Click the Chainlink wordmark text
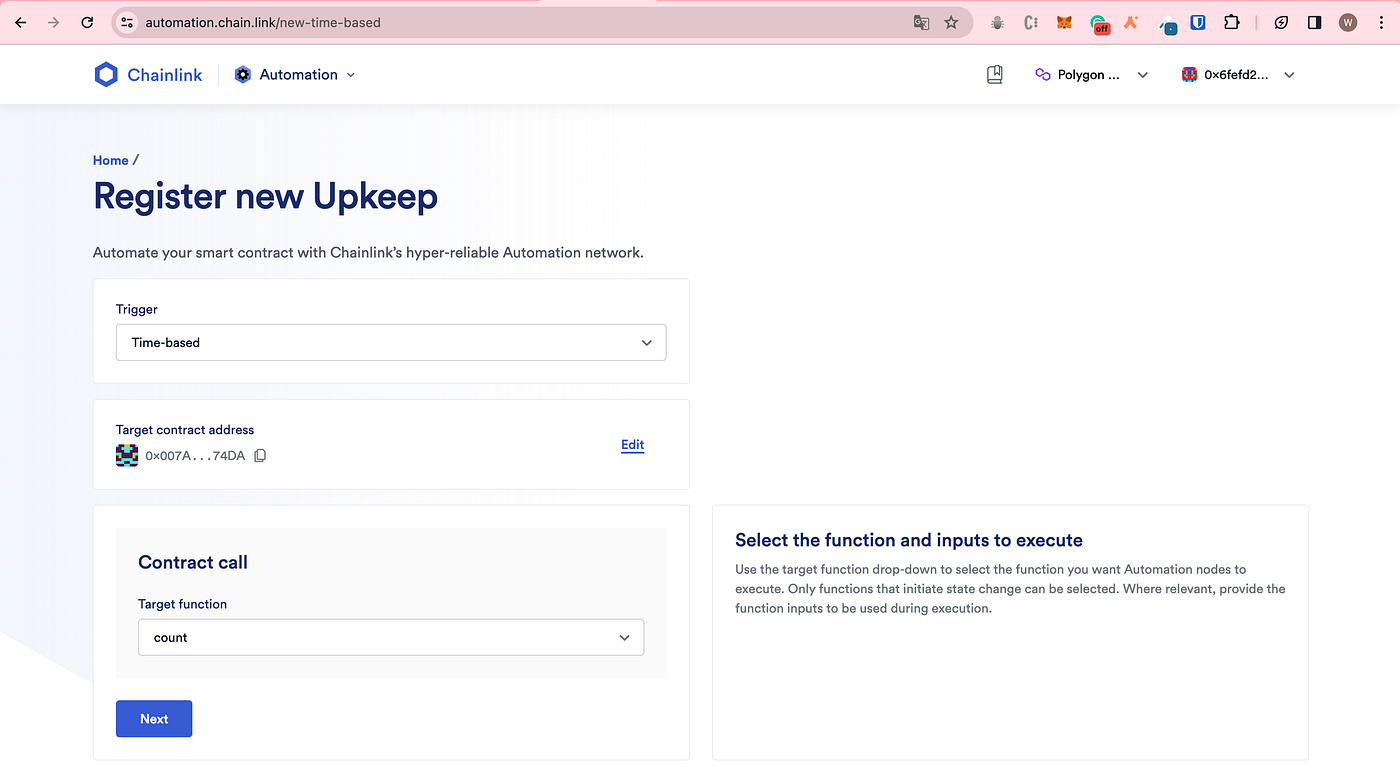Image resolution: width=1400 pixels, height=783 pixels. pos(165,75)
